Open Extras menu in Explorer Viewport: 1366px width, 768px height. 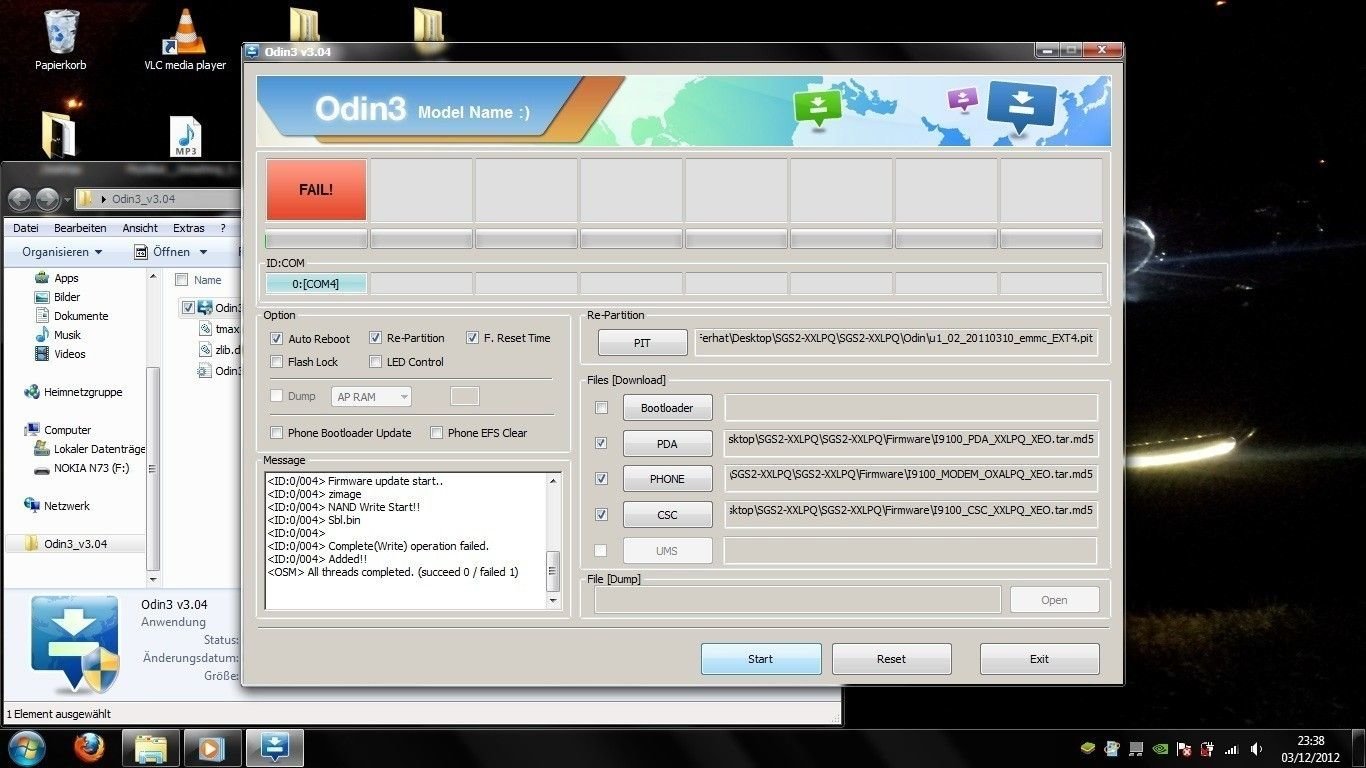click(188, 228)
